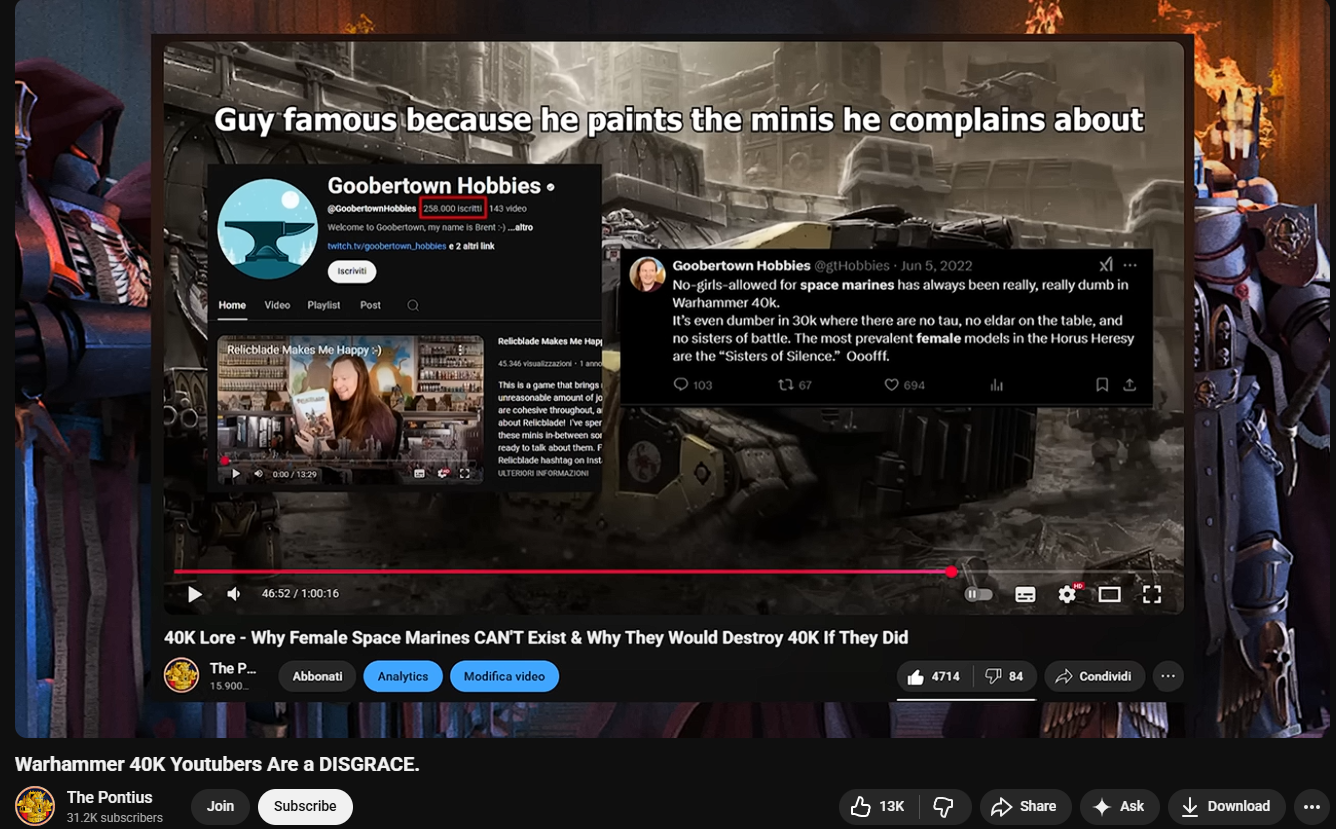
Task: Click the tweet's heart icon showing 694
Action: [x=891, y=385]
